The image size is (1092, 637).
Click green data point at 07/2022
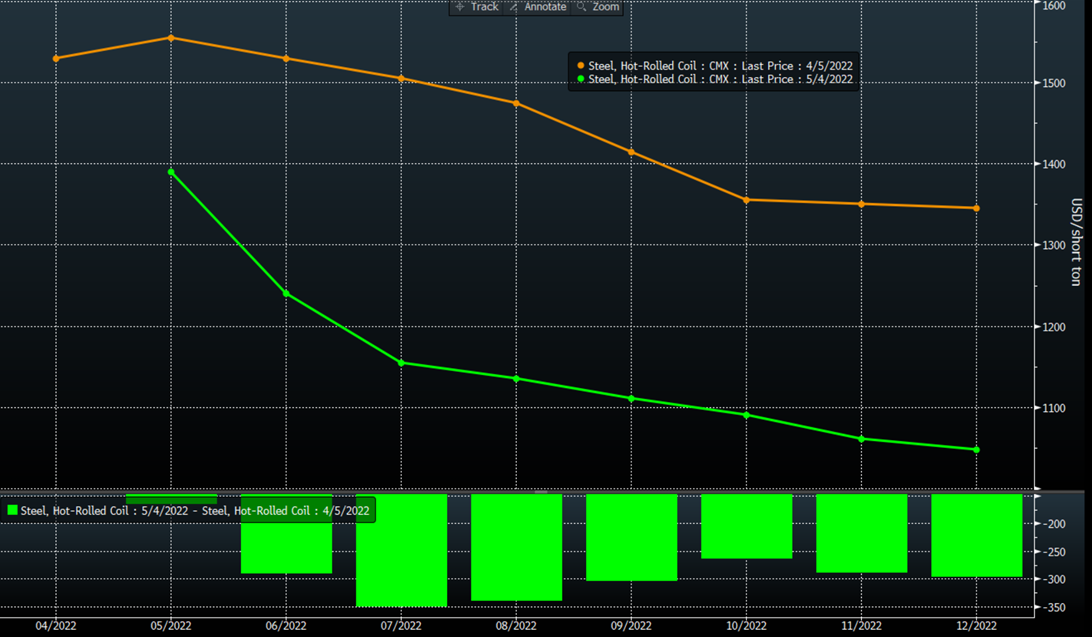(x=401, y=363)
